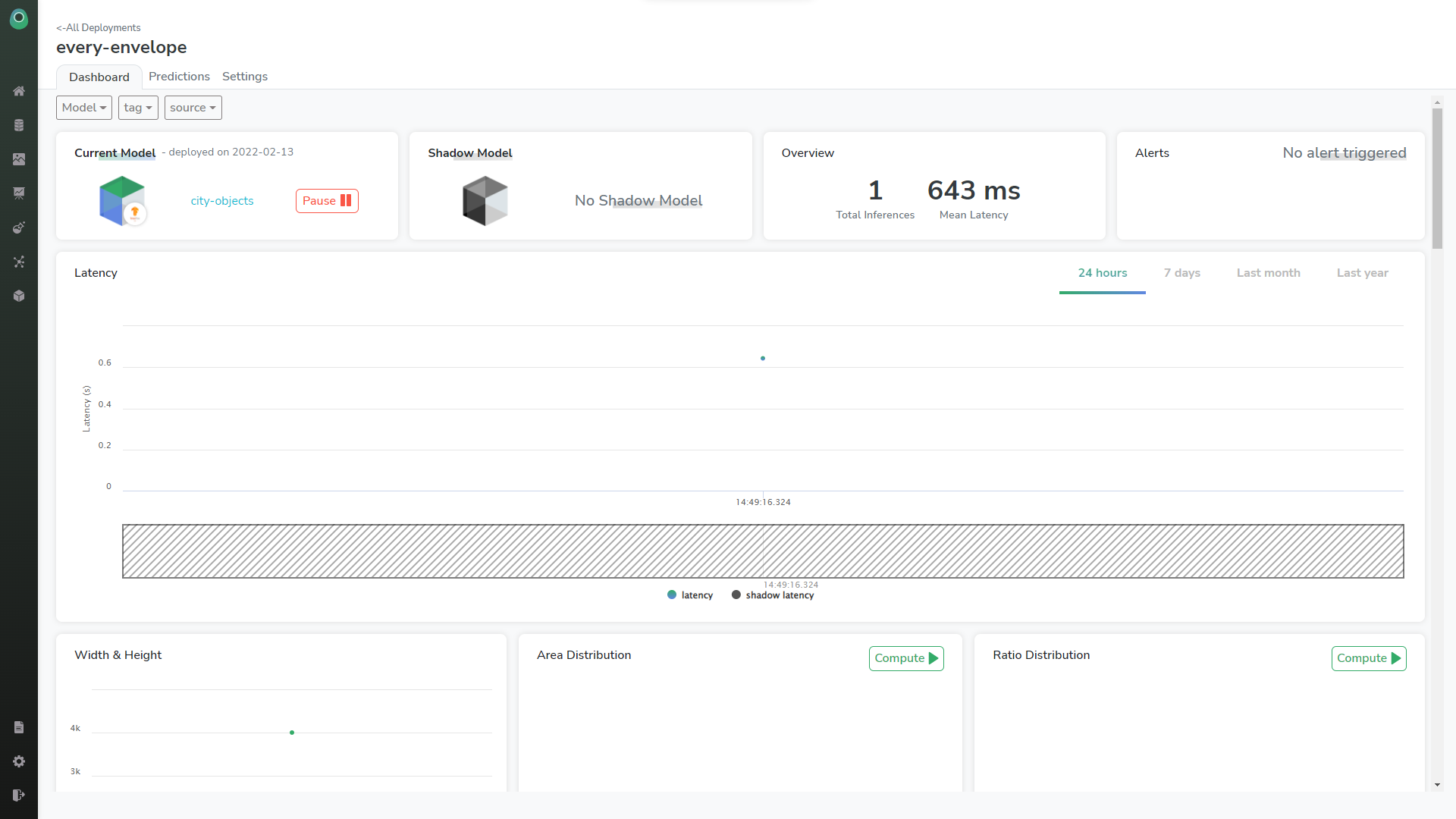The height and width of the screenshot is (819, 1456).
Task: Open the image gallery sidebar icon
Action: (19, 159)
